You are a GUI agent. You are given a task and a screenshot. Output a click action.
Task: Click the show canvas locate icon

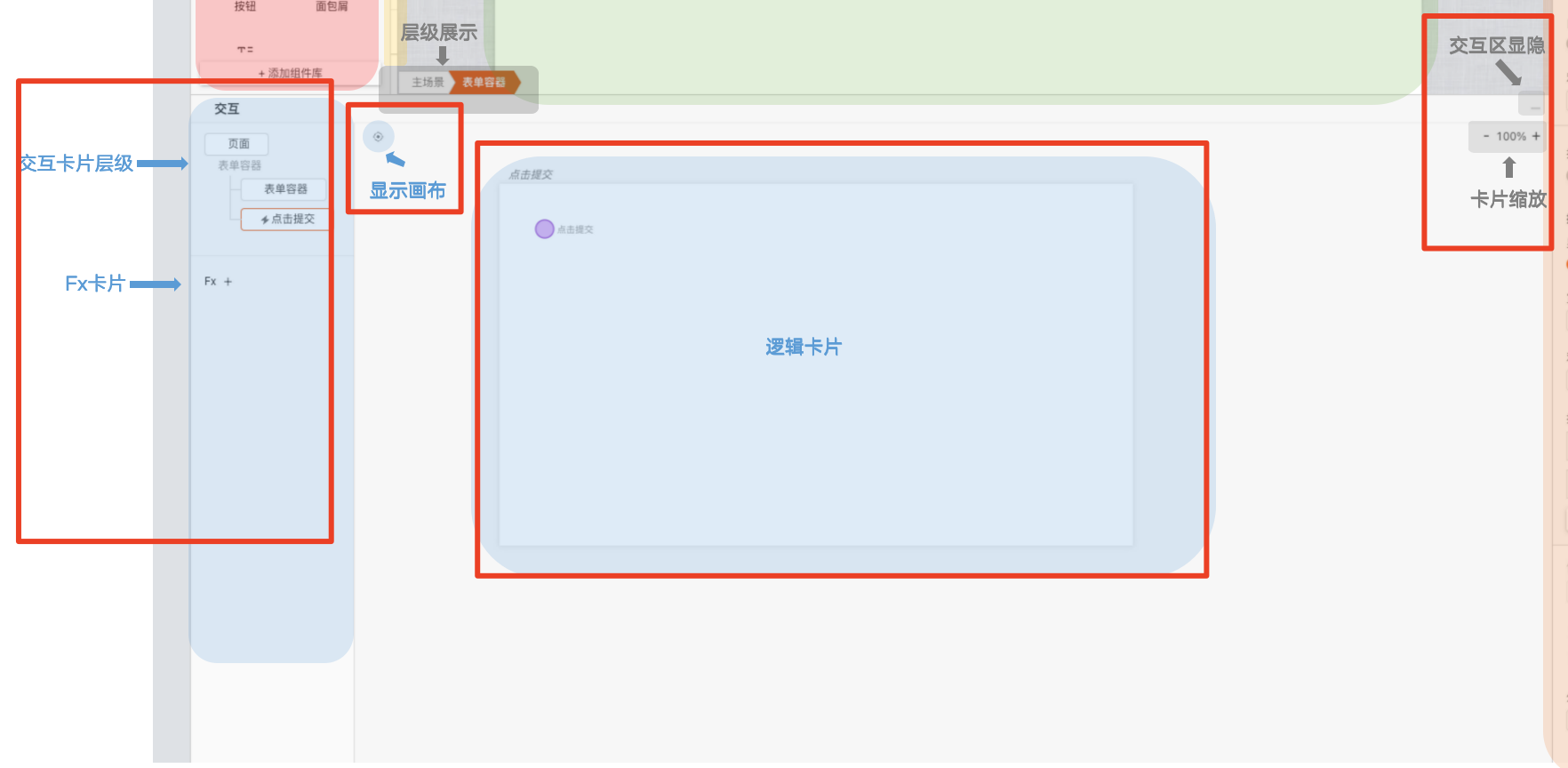378,137
